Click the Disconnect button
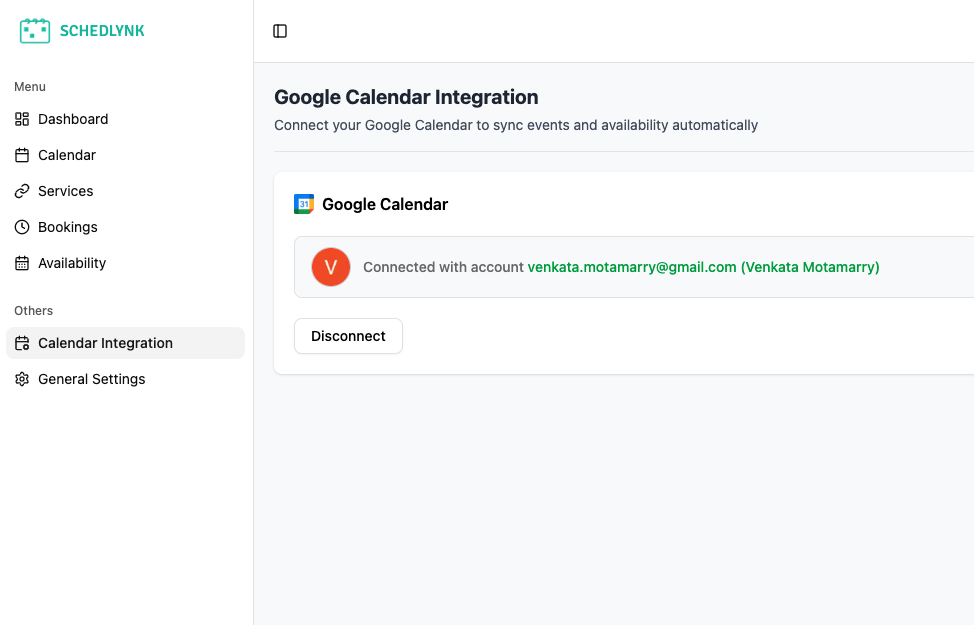The image size is (974, 625). (x=348, y=336)
